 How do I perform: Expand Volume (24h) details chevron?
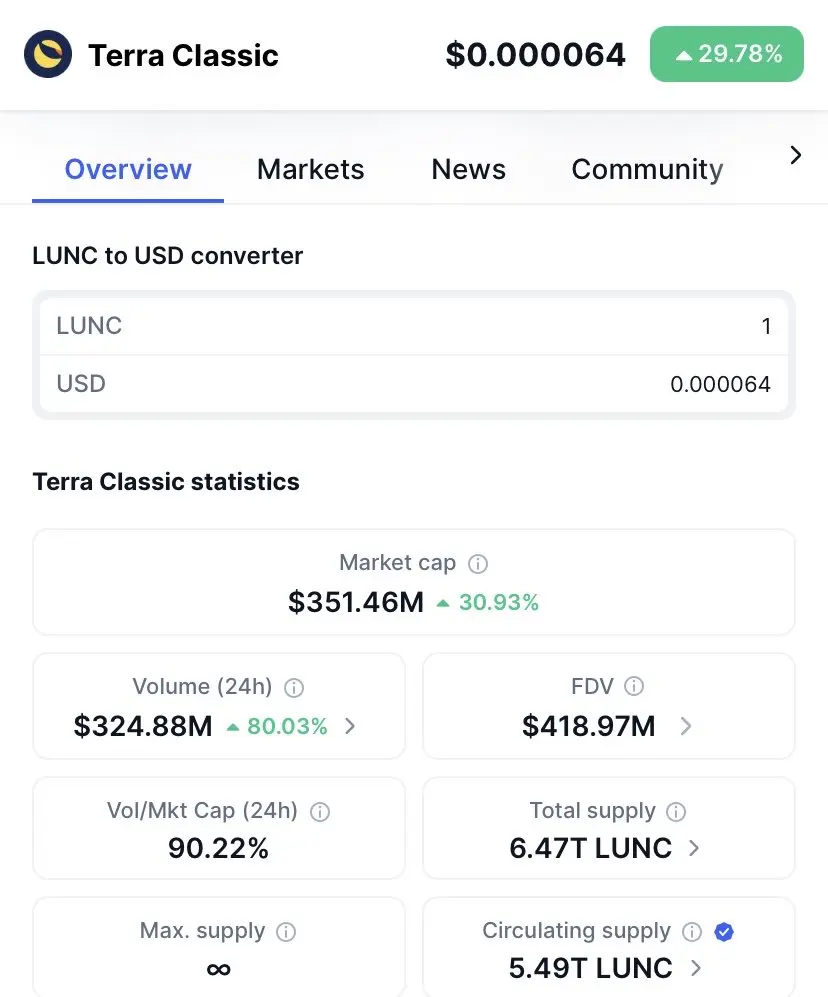point(350,725)
